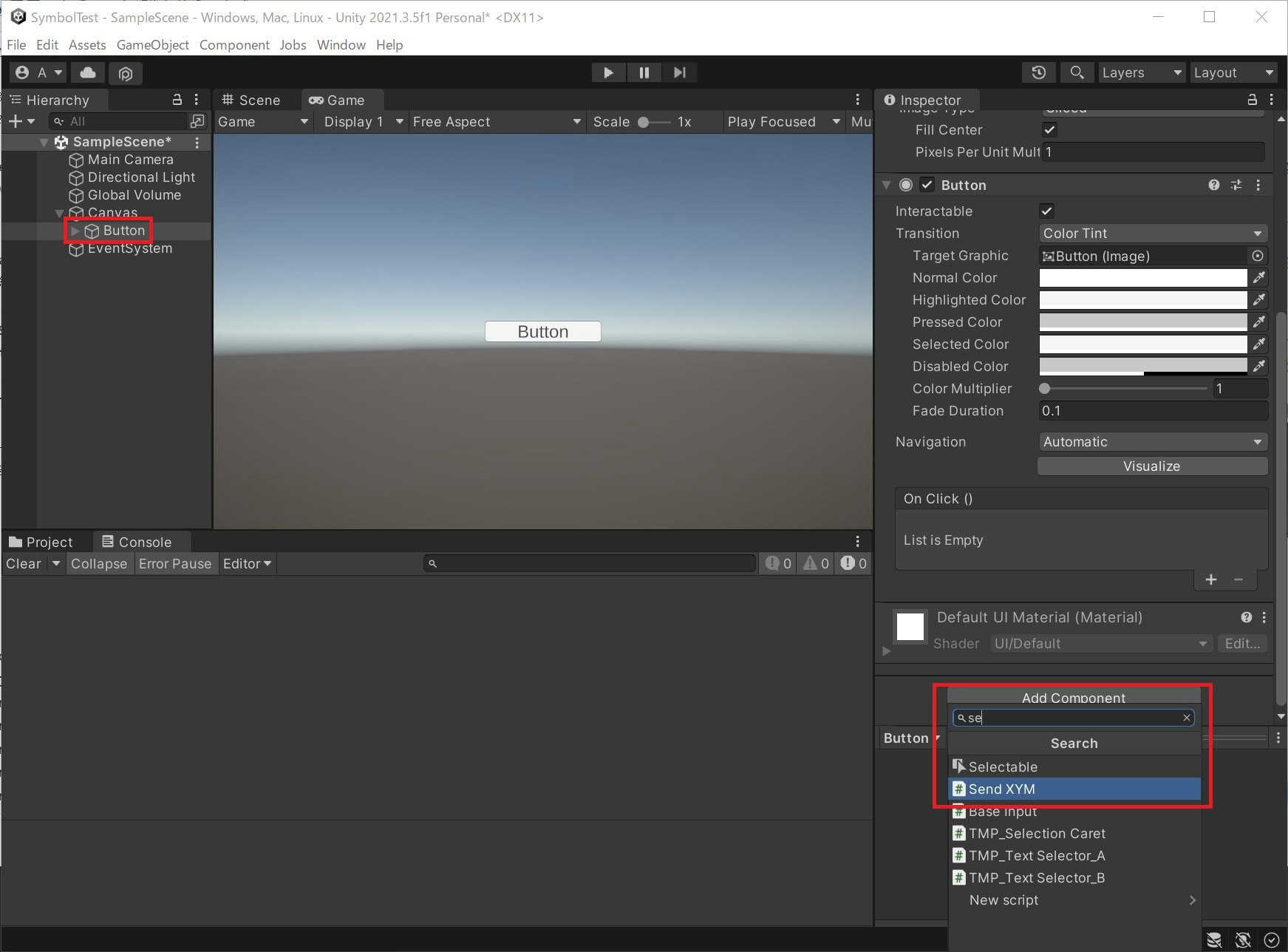Click the Play button
The image size is (1288, 952).
[608, 72]
